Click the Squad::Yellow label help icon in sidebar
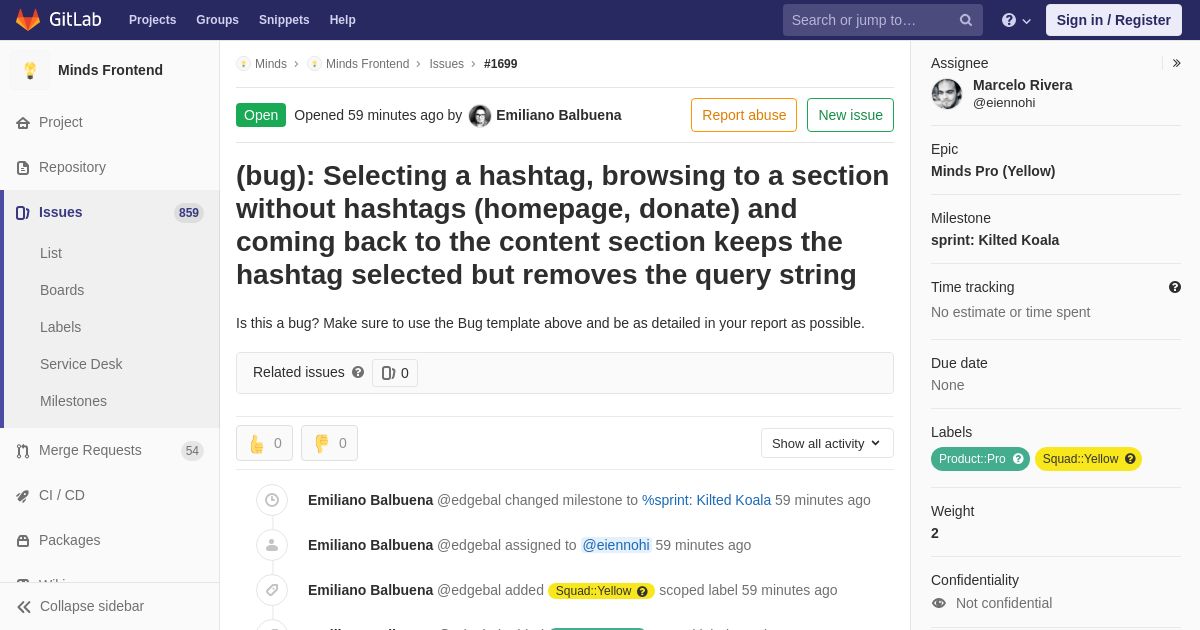1200x630 pixels. click(x=1130, y=459)
